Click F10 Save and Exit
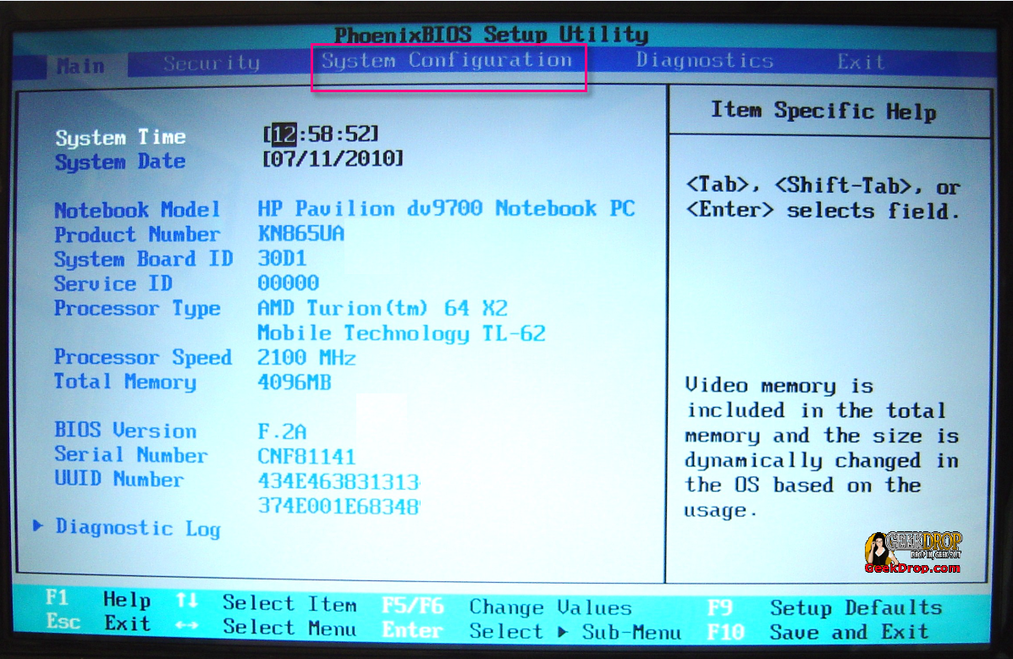1013x659 pixels. (x=818, y=632)
